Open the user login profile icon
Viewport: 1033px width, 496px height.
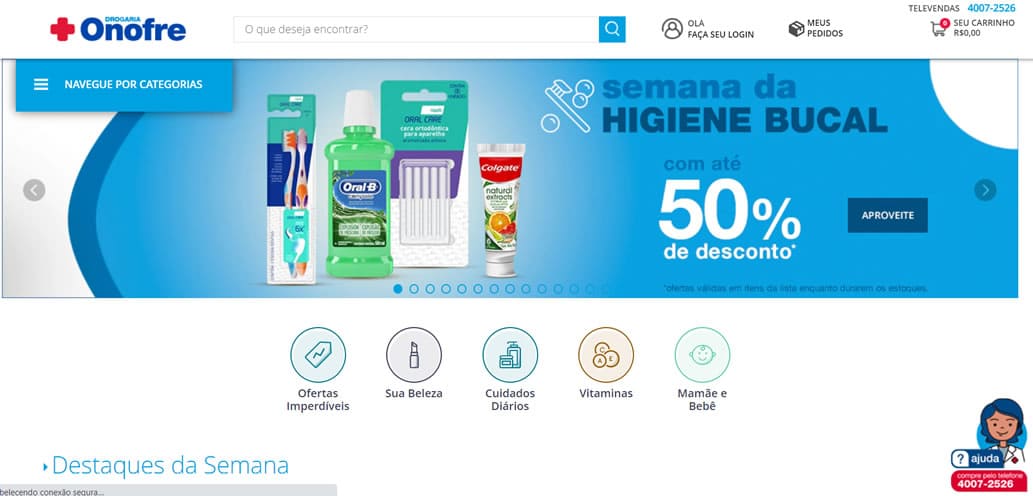coord(672,28)
